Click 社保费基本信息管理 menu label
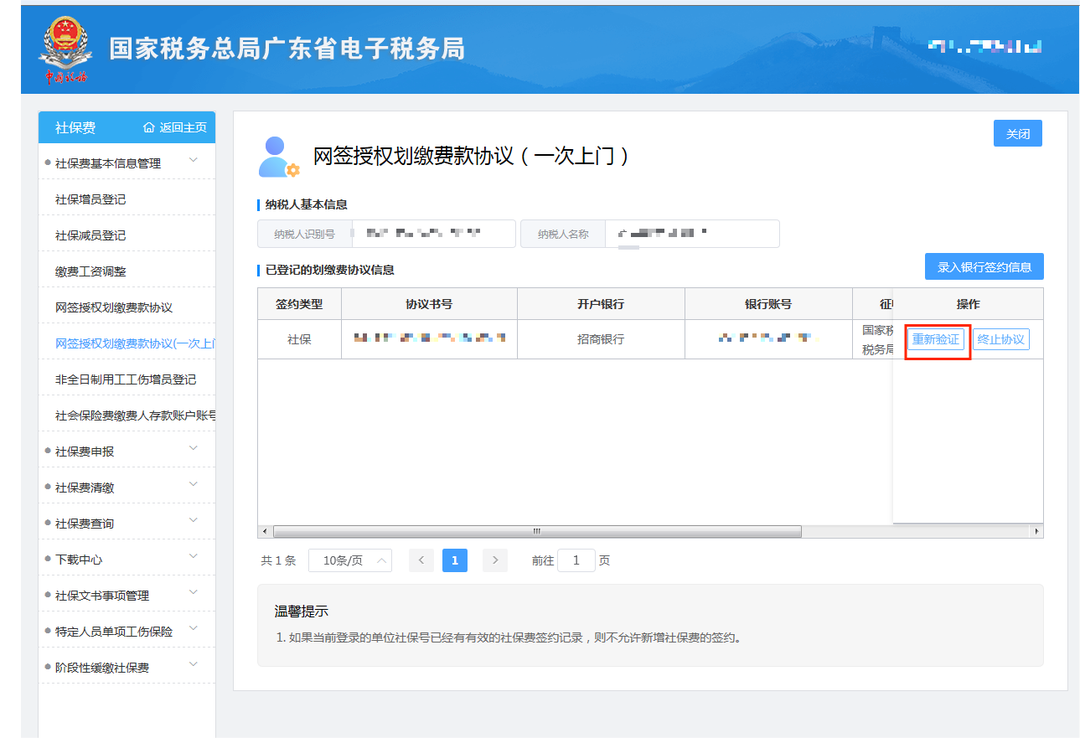1080x738 pixels. pyautogui.click(x=107, y=163)
